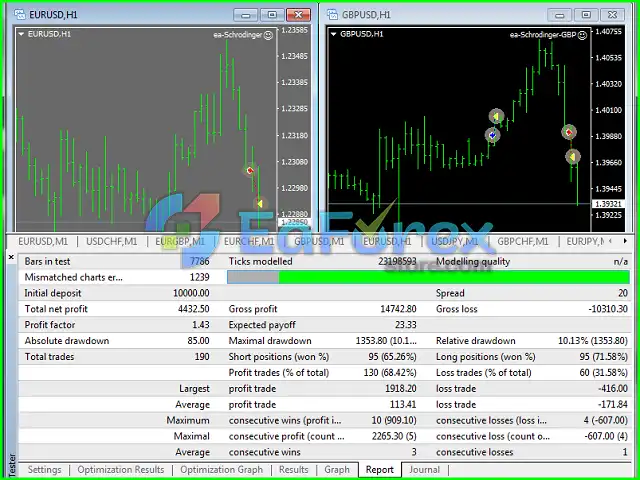Click the ea-Schrodinger-GBP smiley face icon
640x480 pixels.
click(x=582, y=35)
